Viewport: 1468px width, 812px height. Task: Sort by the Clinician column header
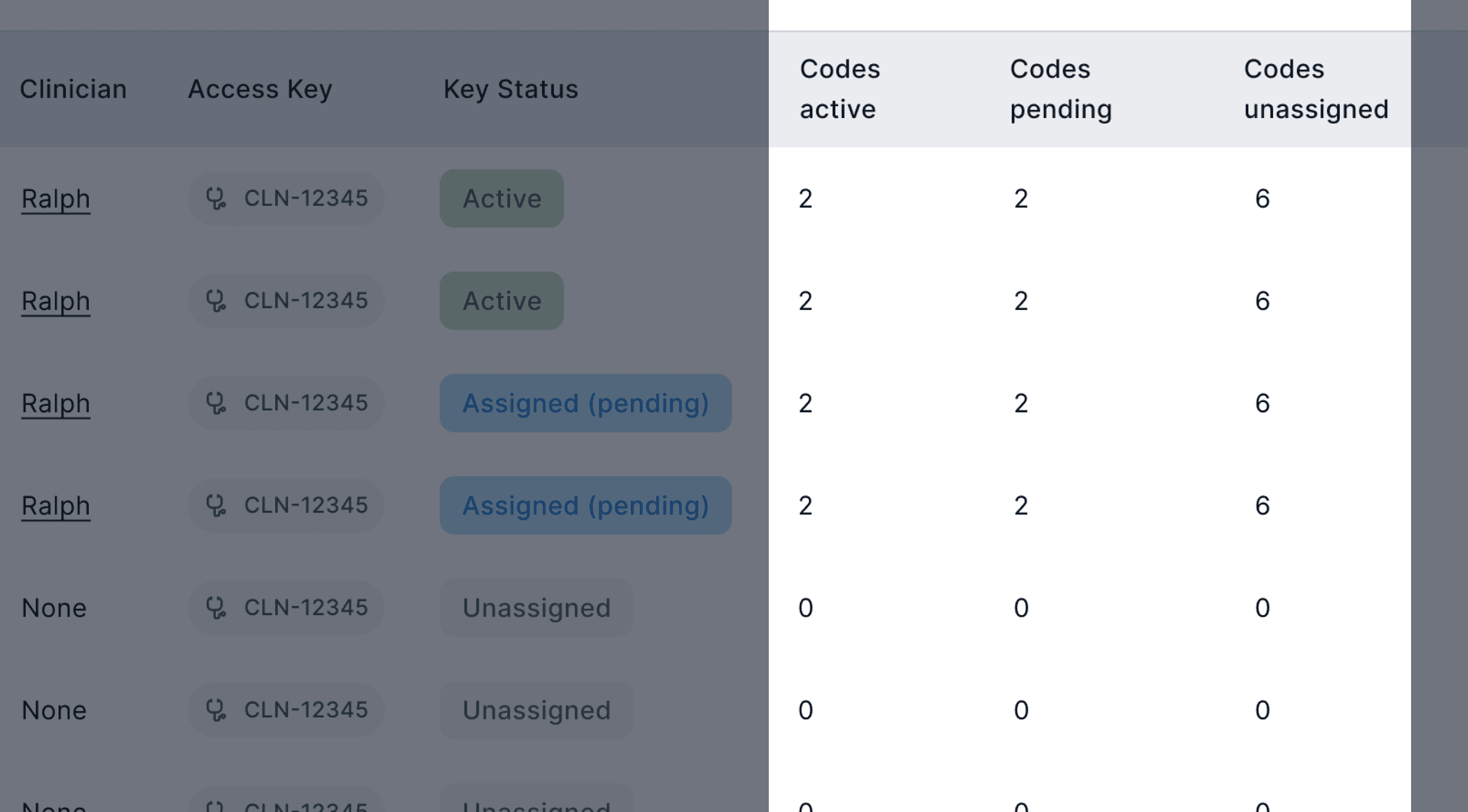(73, 89)
